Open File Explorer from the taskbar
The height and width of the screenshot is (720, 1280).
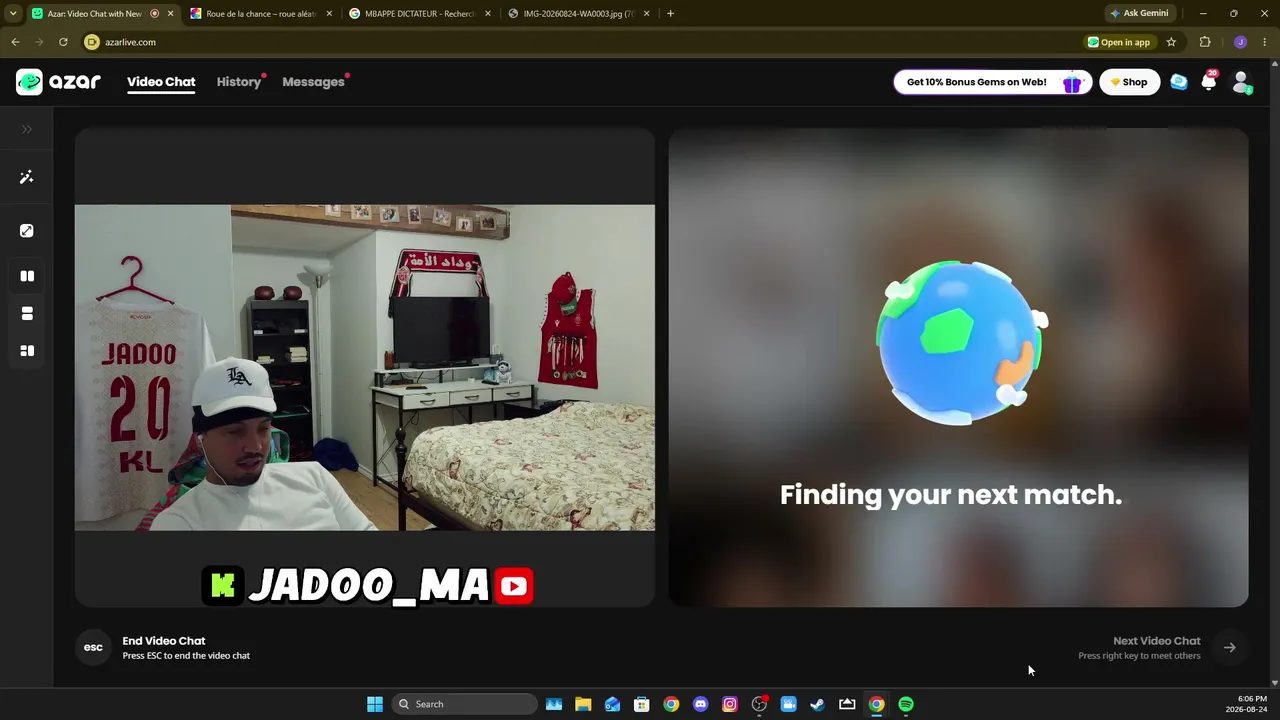click(583, 704)
